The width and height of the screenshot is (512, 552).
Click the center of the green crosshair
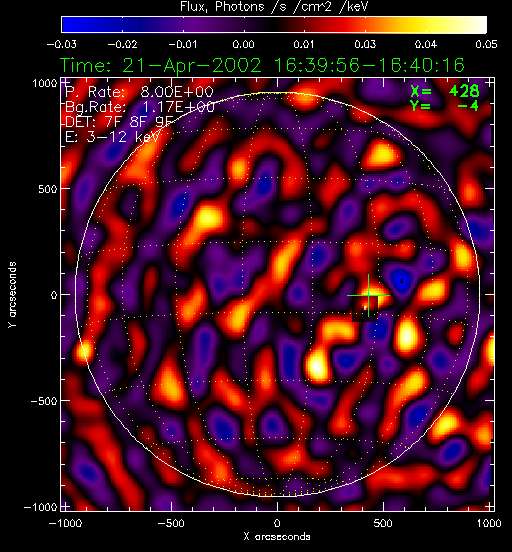(368, 295)
